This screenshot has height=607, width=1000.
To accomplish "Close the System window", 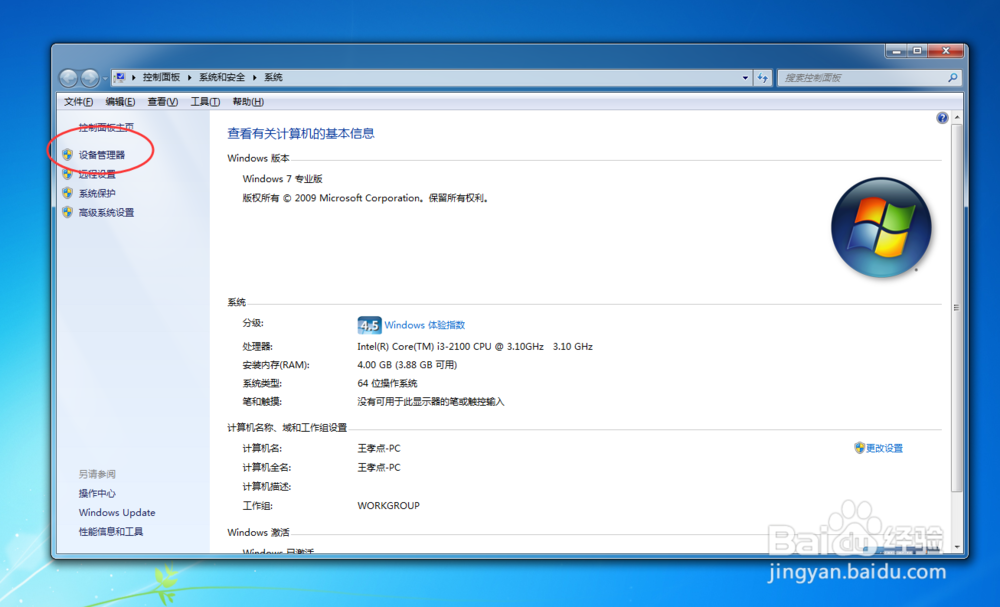I will pyautogui.click(x=946, y=51).
